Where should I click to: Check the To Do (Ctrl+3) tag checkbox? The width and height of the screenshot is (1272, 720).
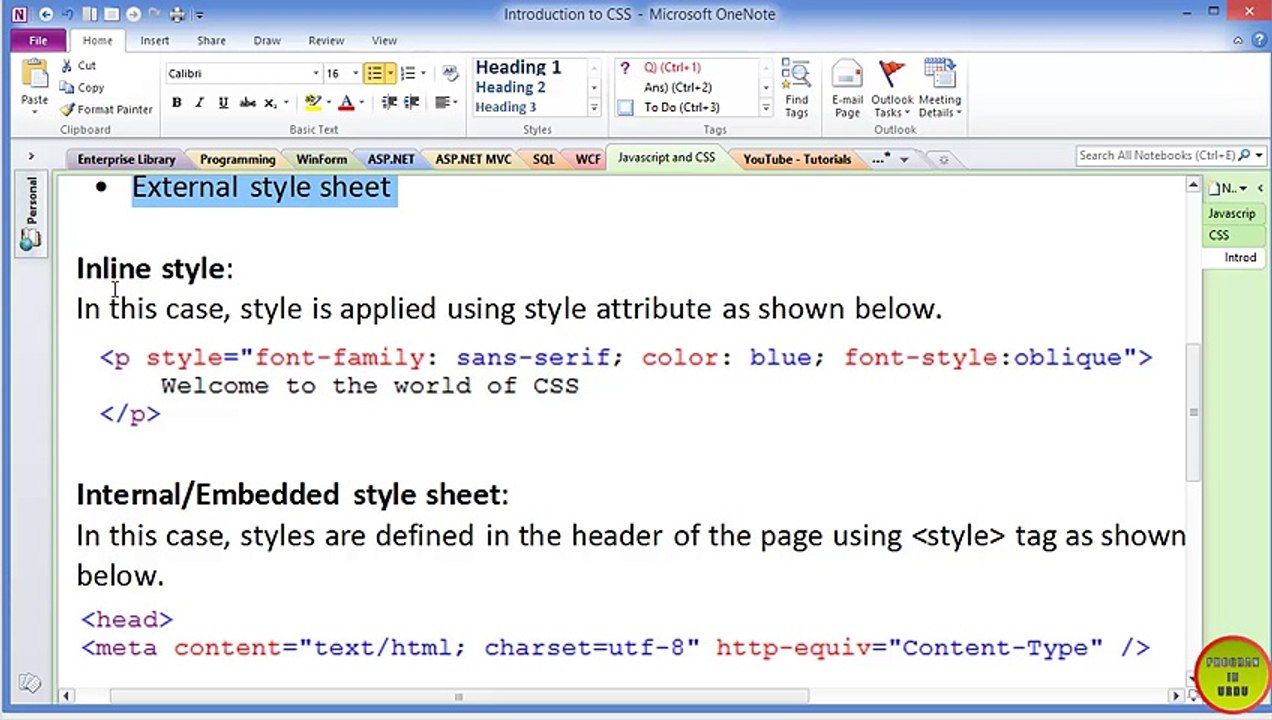(625, 108)
